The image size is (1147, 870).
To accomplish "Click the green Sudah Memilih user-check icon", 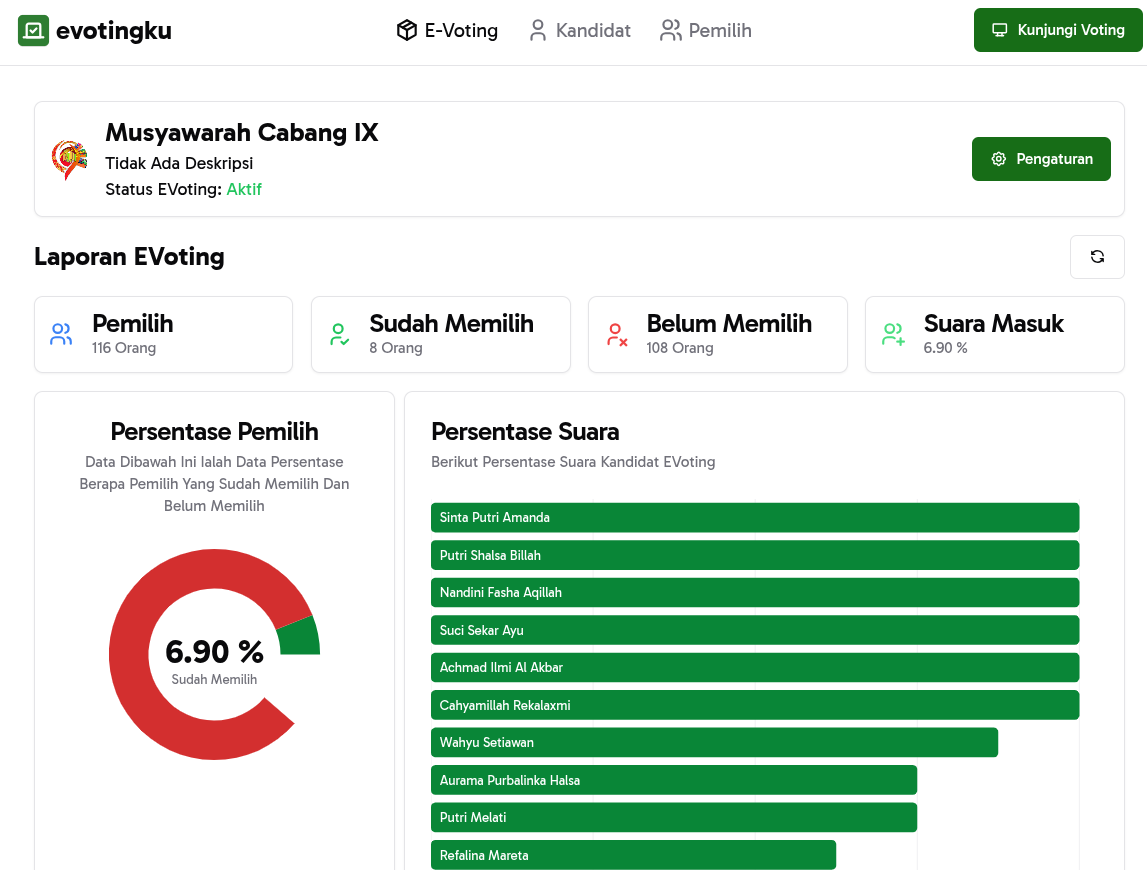I will coord(339,334).
